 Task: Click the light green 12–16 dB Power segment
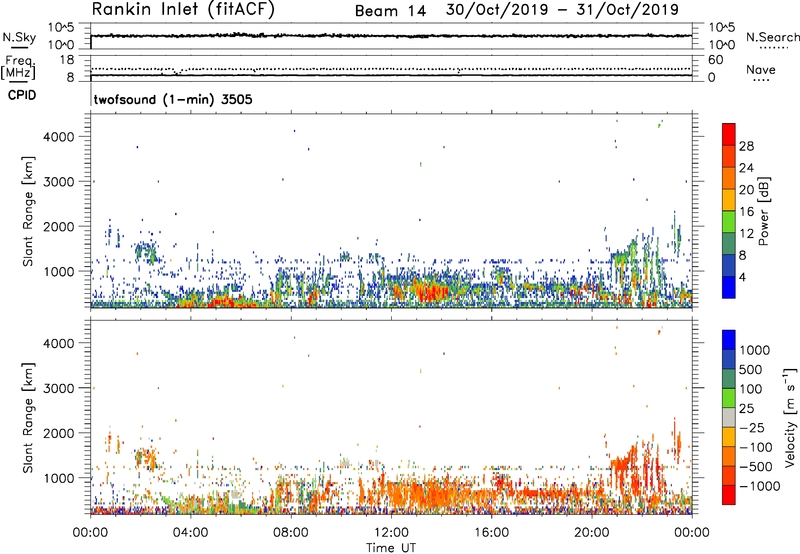[x=729, y=222]
